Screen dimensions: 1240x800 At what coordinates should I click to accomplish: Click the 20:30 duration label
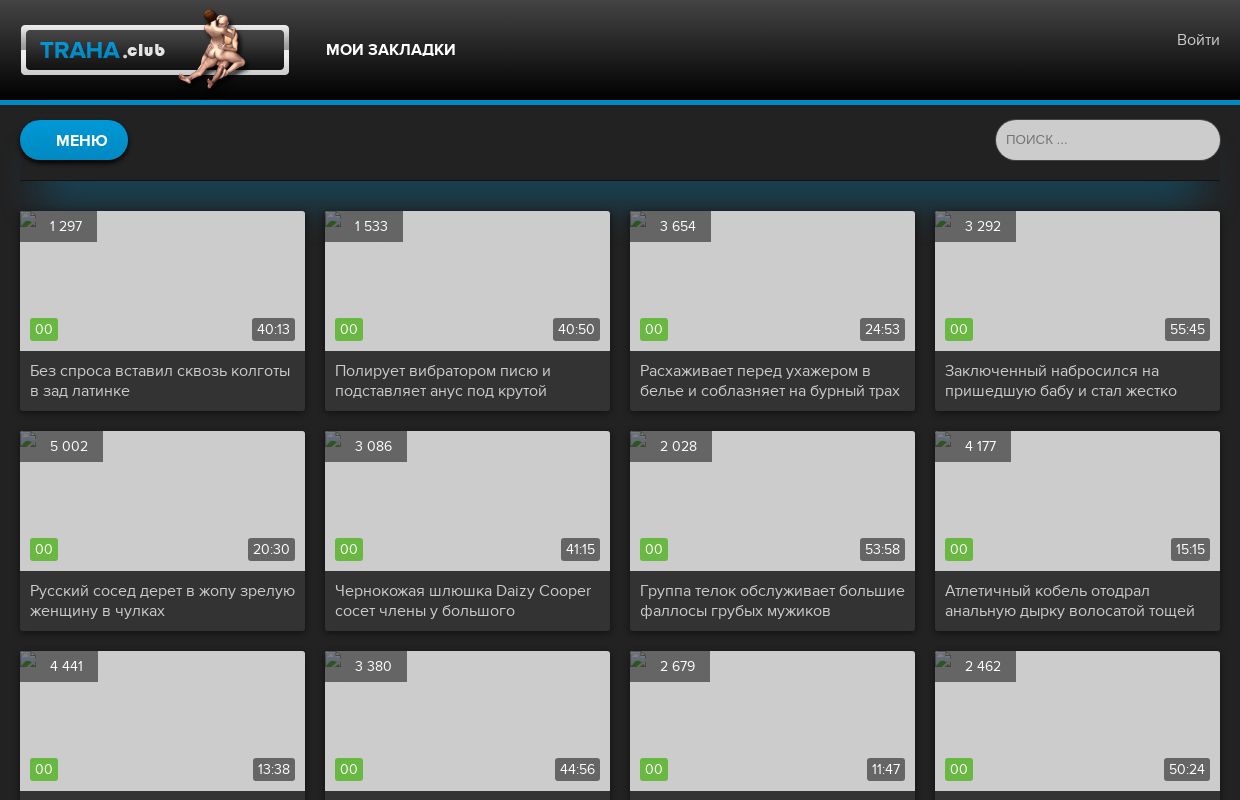271,549
